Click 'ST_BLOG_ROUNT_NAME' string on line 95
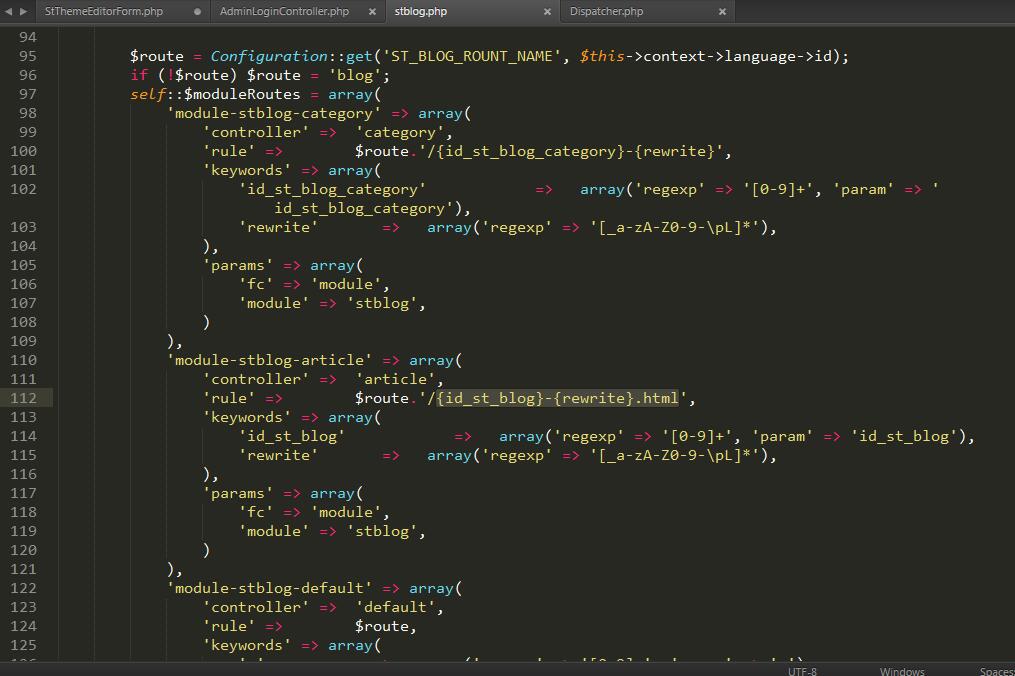1015x676 pixels. click(472, 56)
